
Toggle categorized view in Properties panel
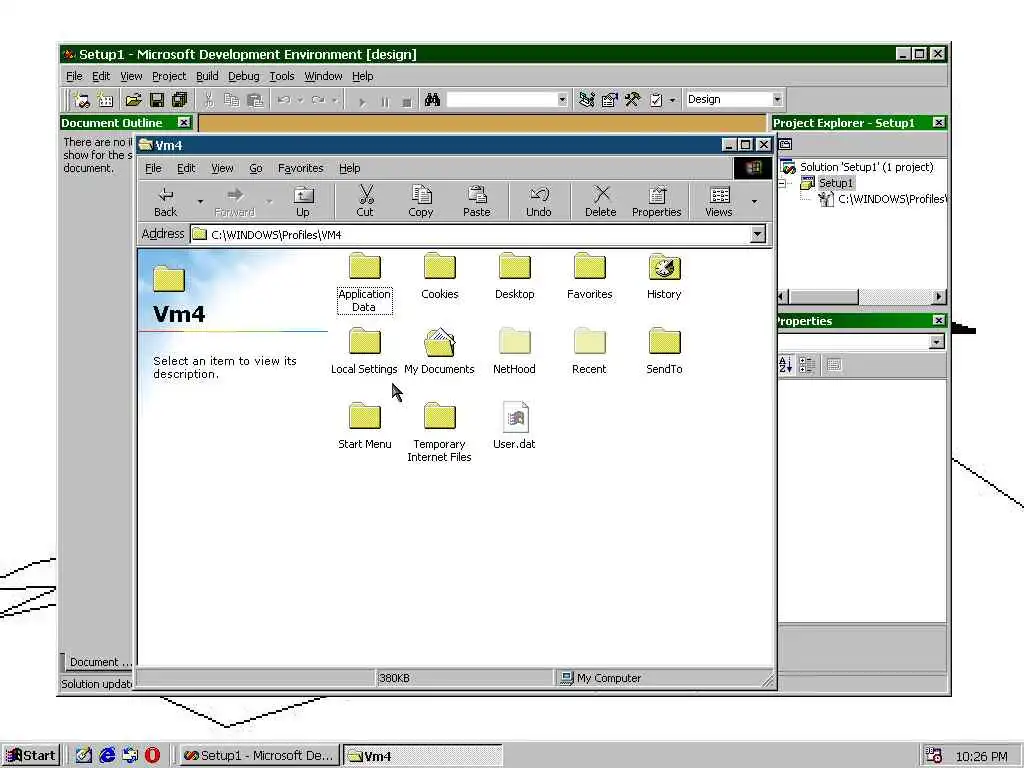coord(807,365)
